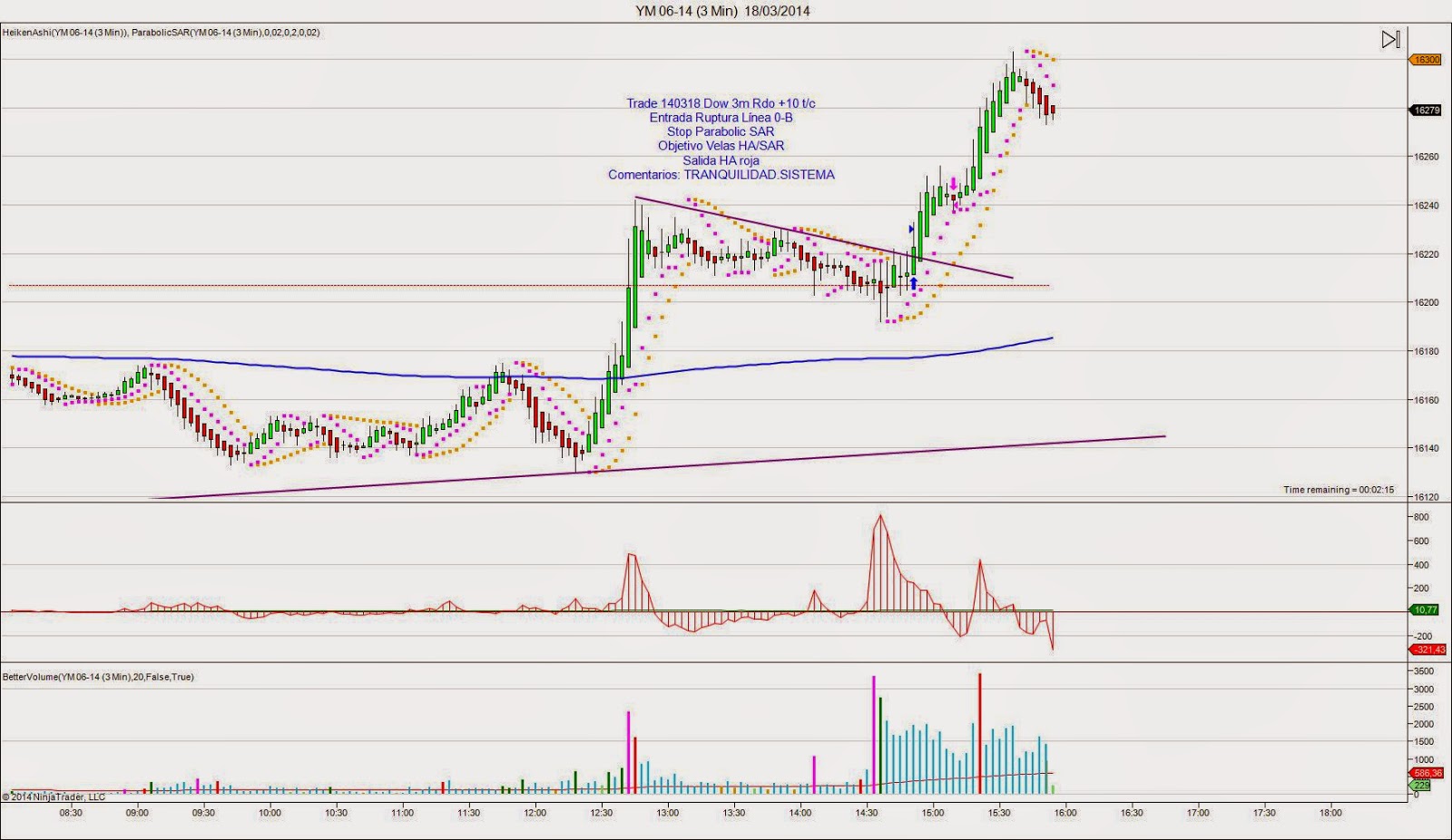This screenshot has height=840, width=1452.
Task: Click the orange 16300 price marker
Action: coord(1425,60)
